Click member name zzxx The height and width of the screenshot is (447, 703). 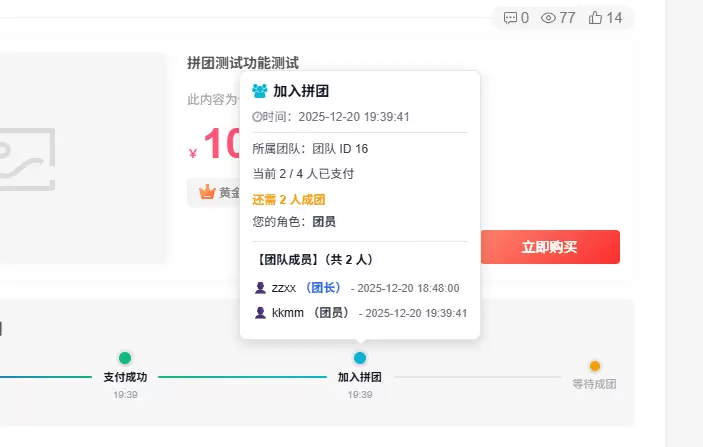[x=284, y=288]
